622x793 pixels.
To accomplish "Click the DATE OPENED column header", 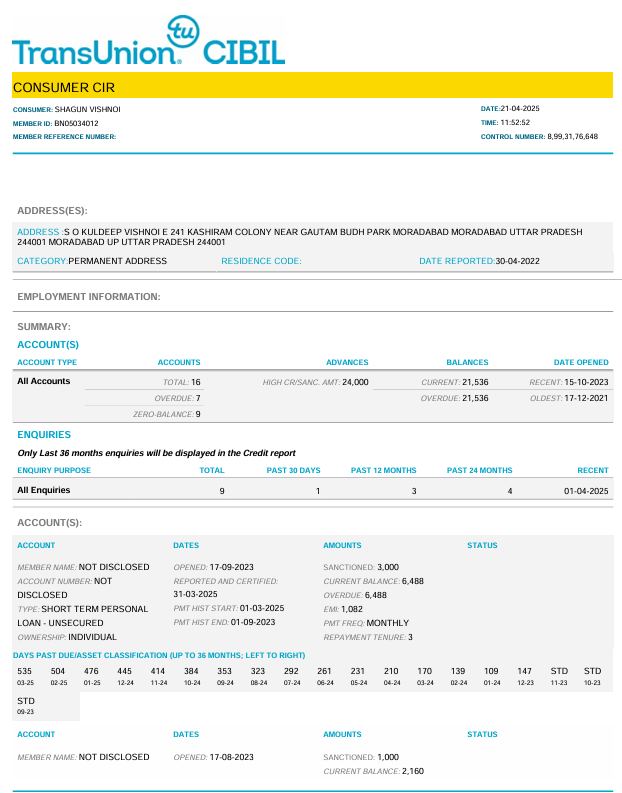I will tap(581, 362).
